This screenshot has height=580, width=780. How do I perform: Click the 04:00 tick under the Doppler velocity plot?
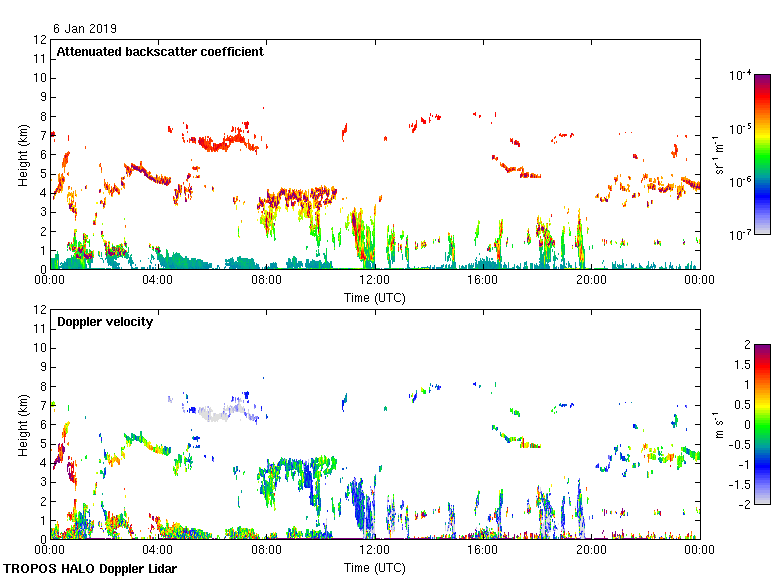(158, 550)
